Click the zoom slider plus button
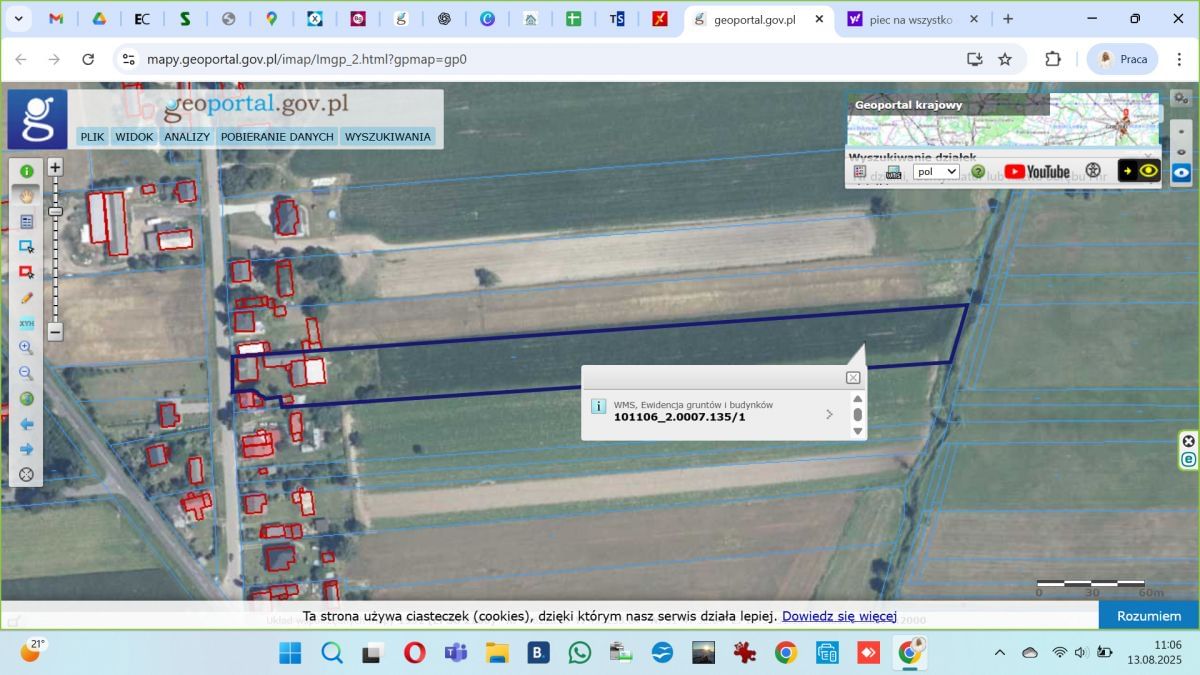Screen dimensions: 1200x675 [x=55, y=168]
